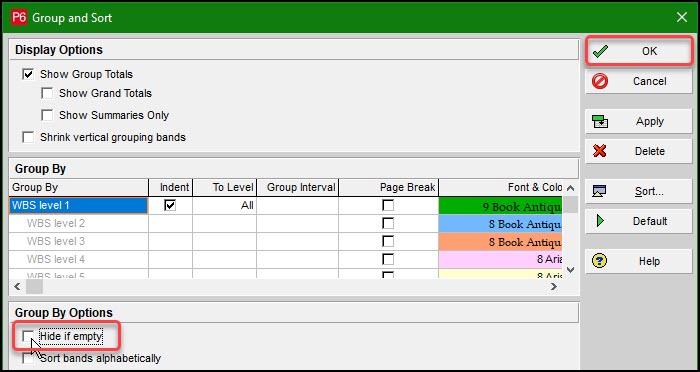Enable Sort bands alphabetically
Image resolution: width=700 pixels, height=372 pixels.
pos(28,358)
